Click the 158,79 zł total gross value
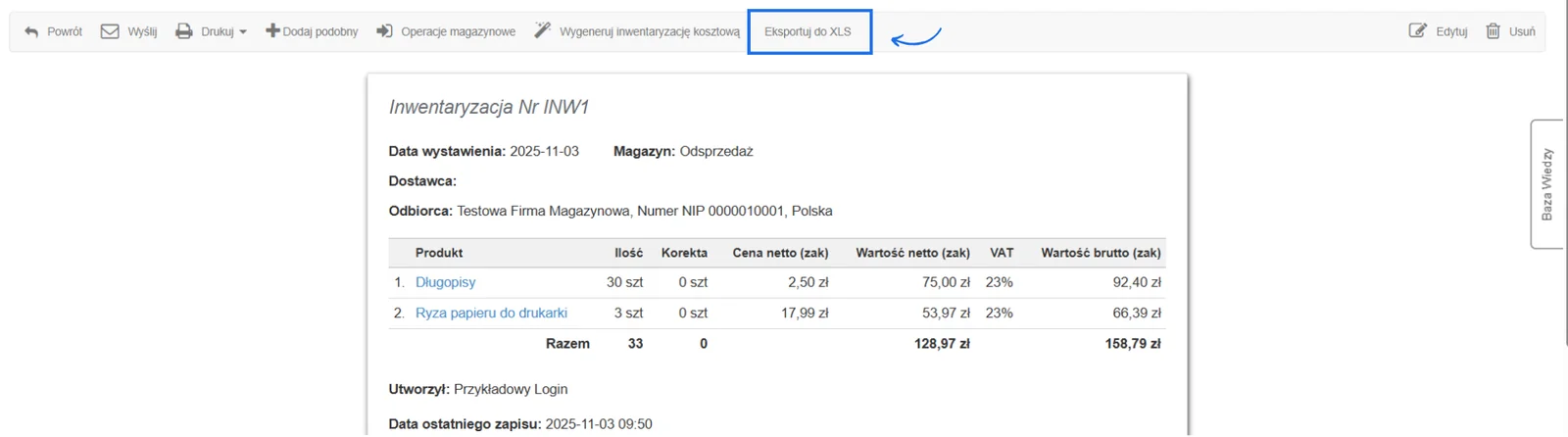 click(x=1133, y=344)
